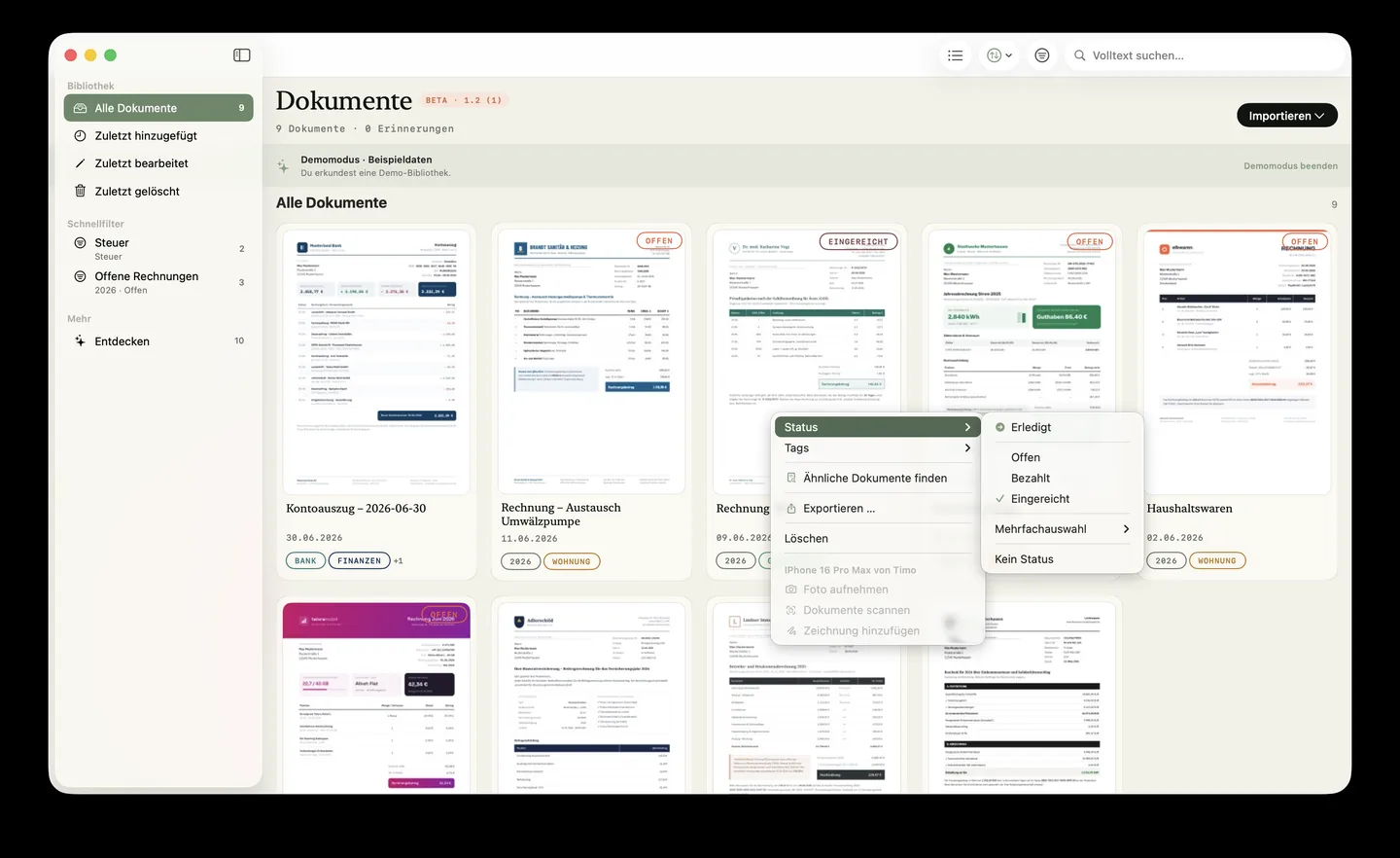Click the 2026 tag on Umwälzpumpe card
Viewport: 1400px width, 858px height.
[x=521, y=561]
